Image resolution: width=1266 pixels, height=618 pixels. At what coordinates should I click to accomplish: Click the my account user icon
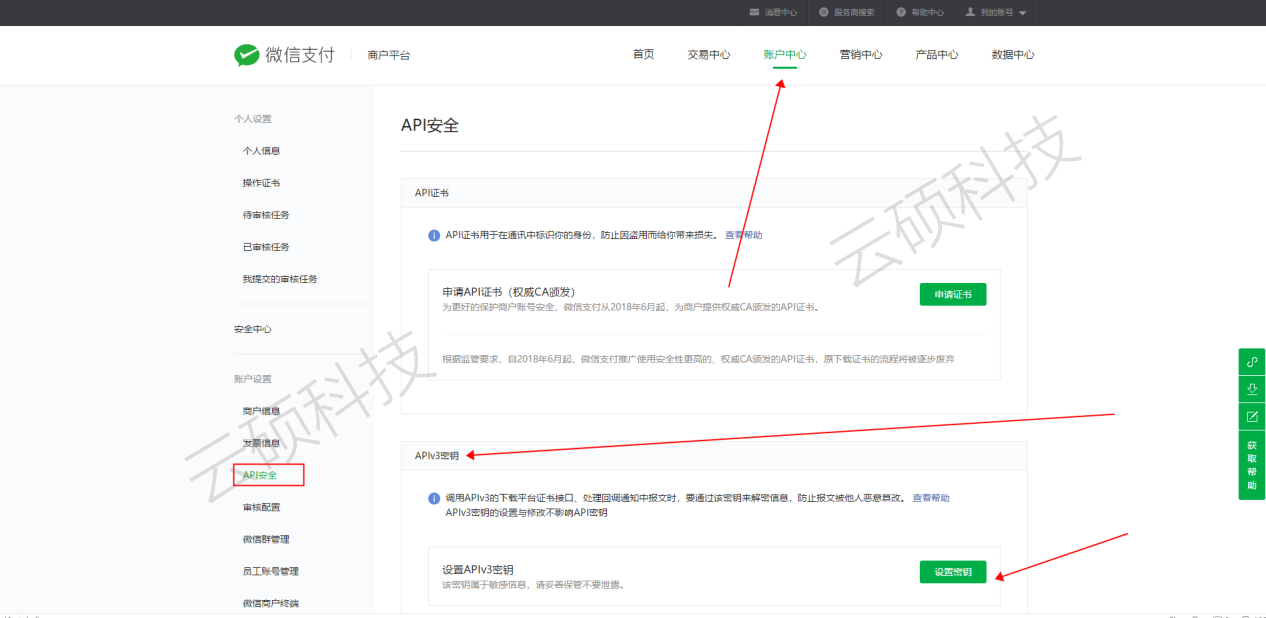[970, 12]
